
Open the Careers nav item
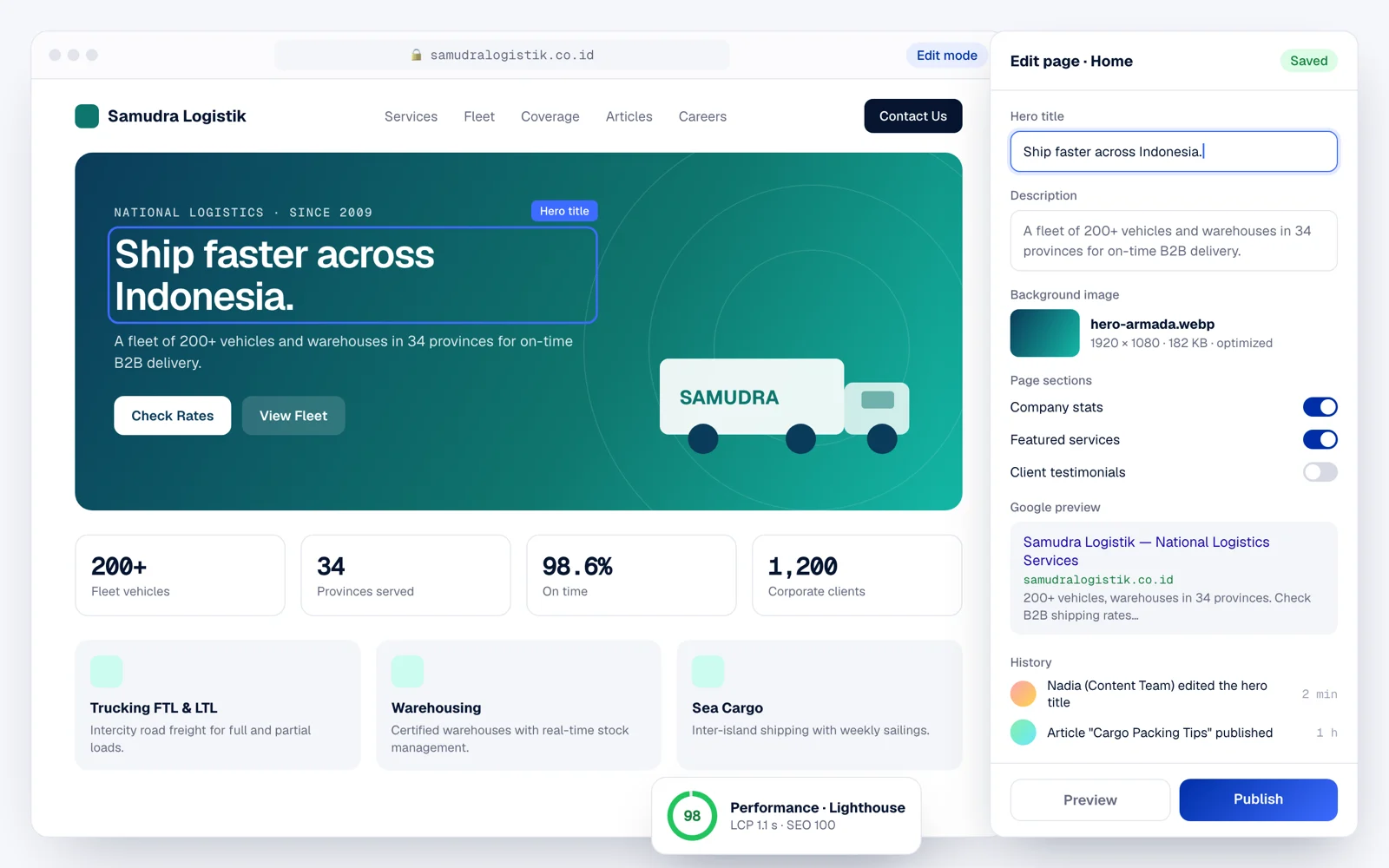point(702,116)
